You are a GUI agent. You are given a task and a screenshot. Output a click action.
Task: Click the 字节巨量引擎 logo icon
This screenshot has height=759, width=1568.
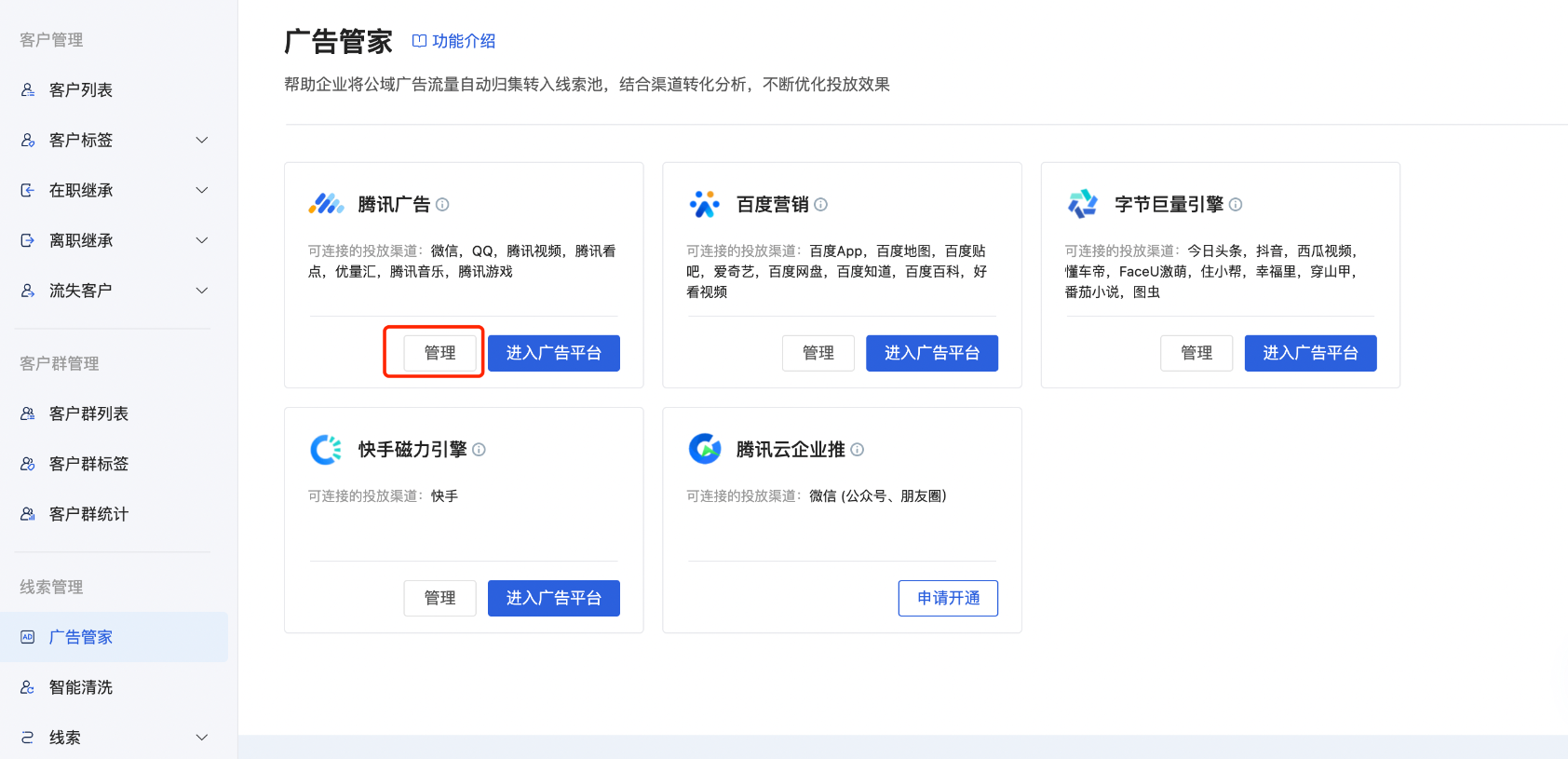[1083, 204]
